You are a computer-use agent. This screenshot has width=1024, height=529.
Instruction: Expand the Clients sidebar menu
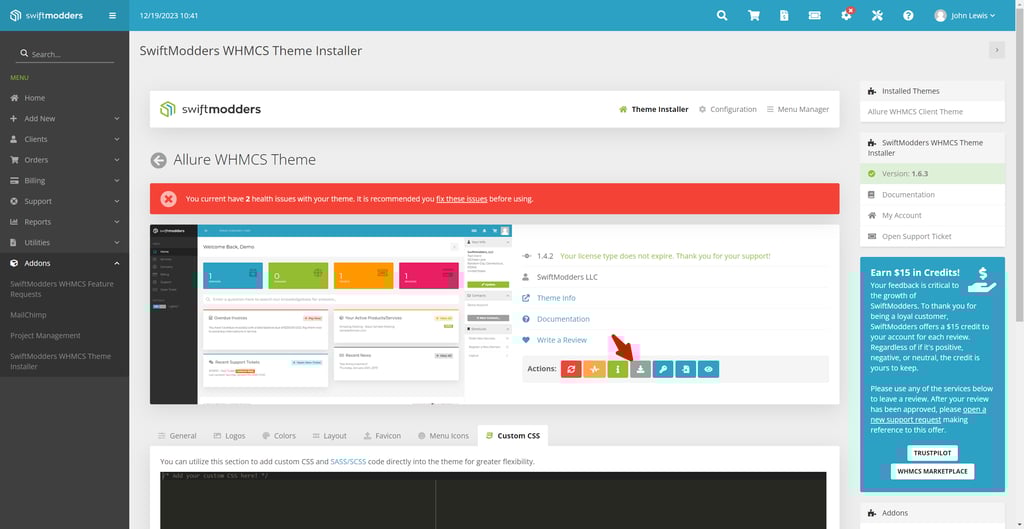[64, 139]
